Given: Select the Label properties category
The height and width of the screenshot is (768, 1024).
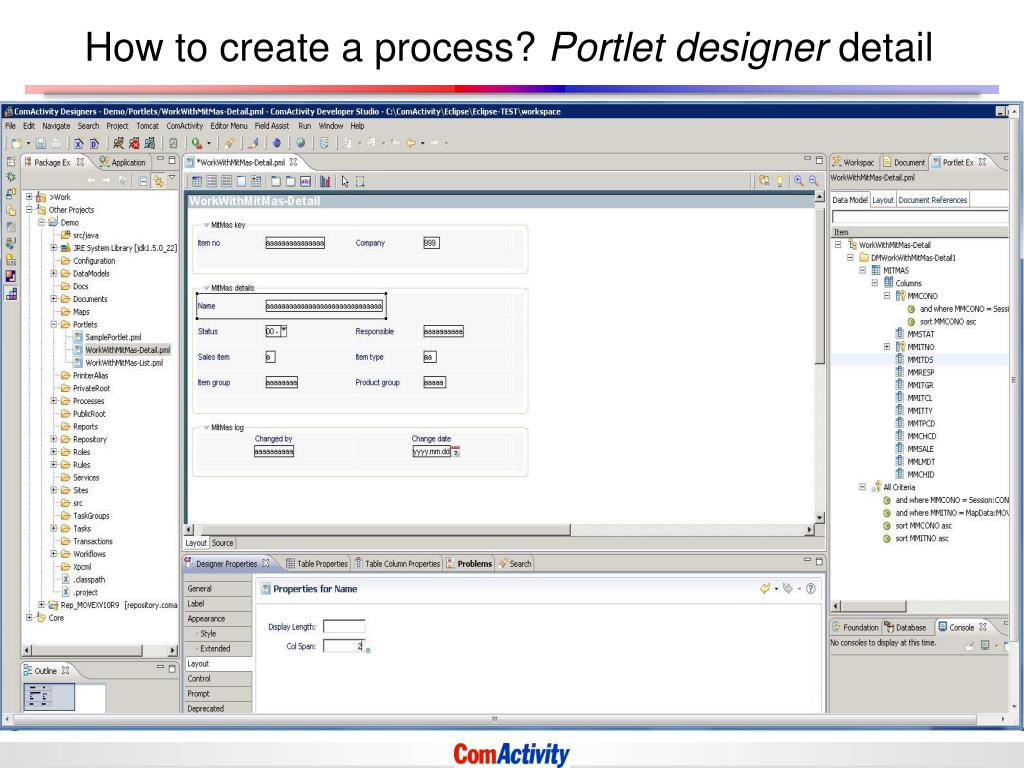Looking at the screenshot, I should click(219, 603).
